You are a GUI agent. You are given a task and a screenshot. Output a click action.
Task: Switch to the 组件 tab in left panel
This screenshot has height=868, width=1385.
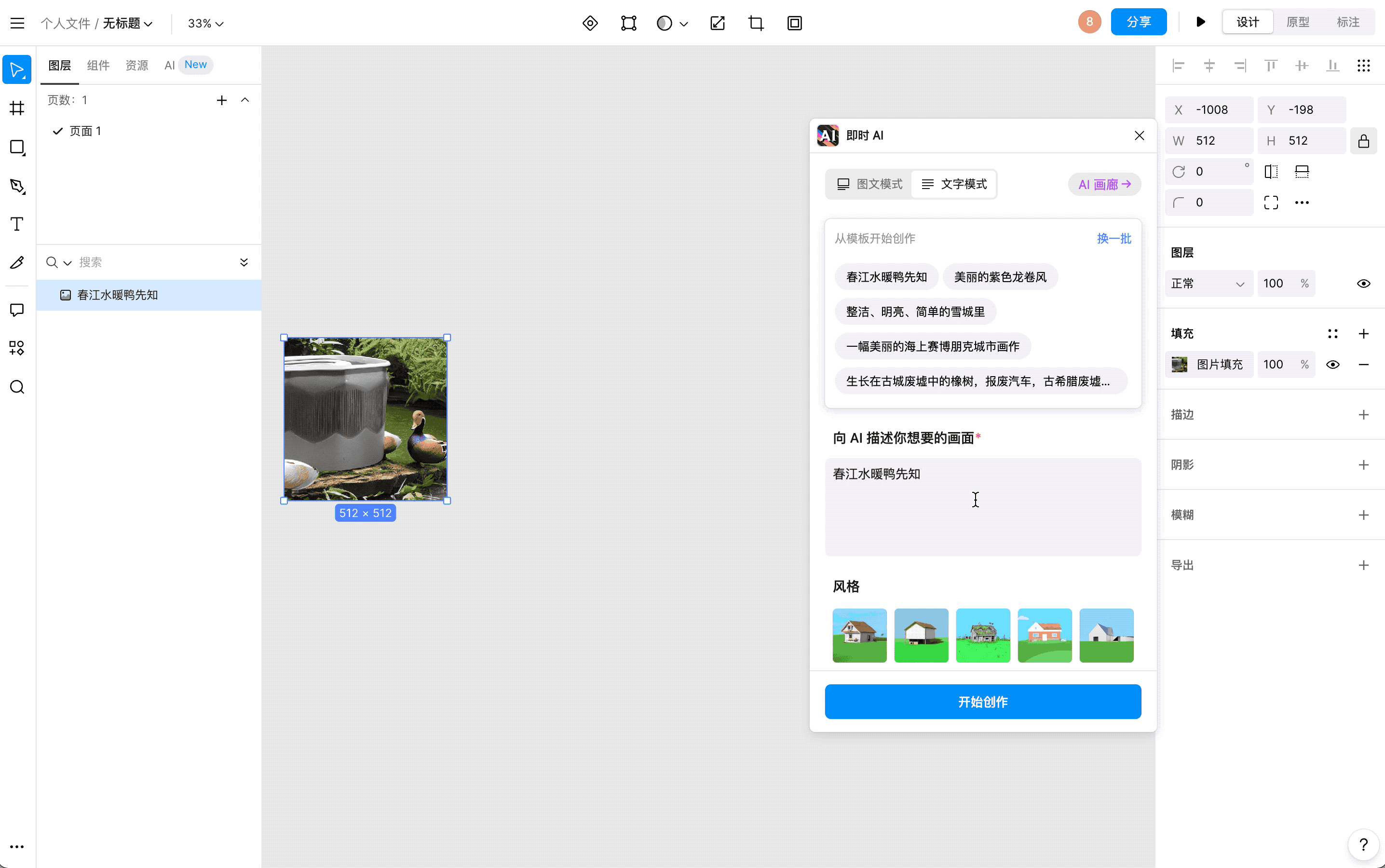coord(98,66)
